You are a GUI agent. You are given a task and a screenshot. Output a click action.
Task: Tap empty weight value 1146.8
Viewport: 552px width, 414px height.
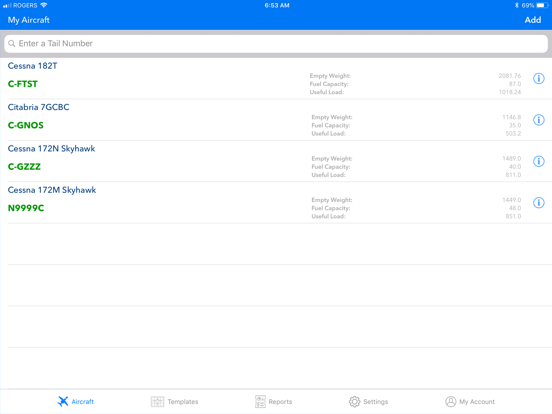(x=512, y=117)
